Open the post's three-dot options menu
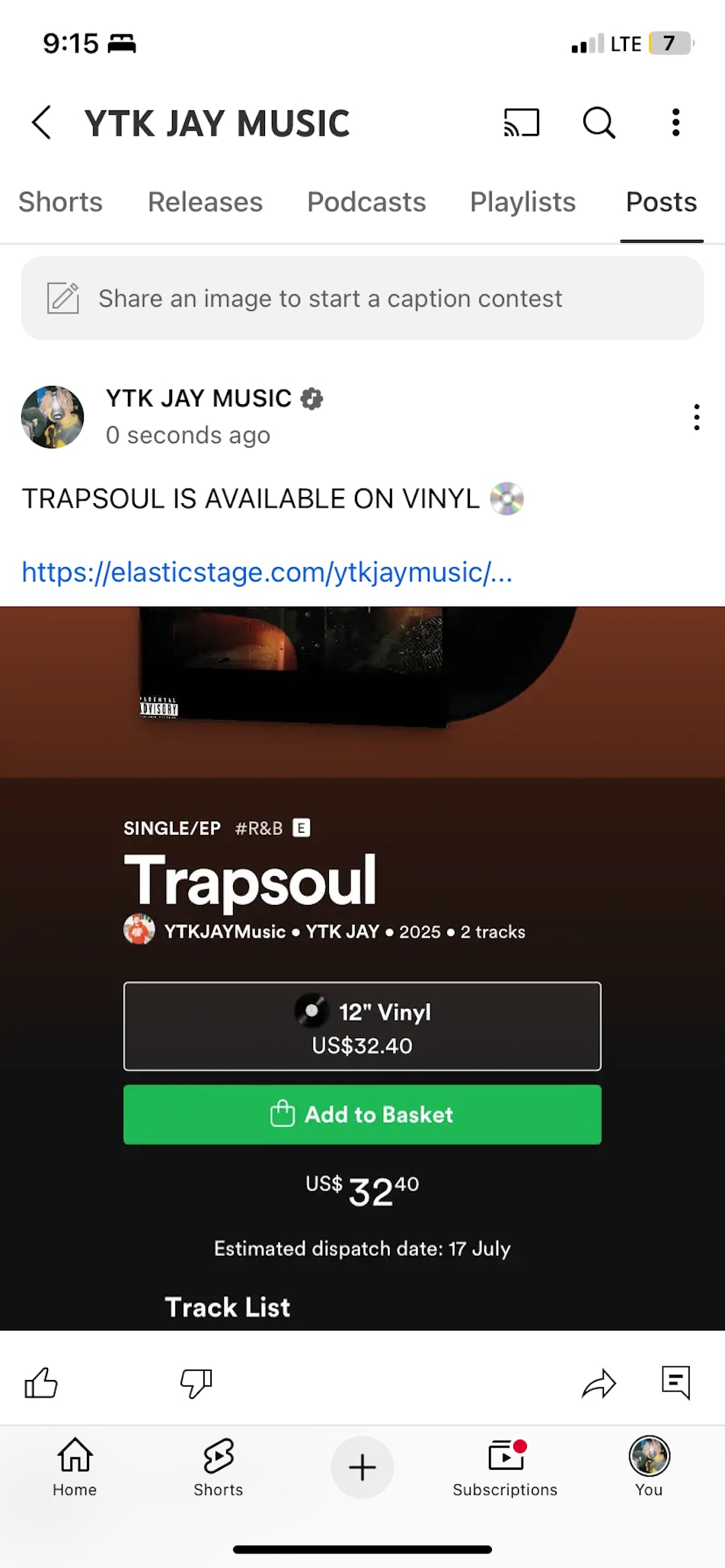Viewport: 725px width, 1568px height. pos(696,417)
